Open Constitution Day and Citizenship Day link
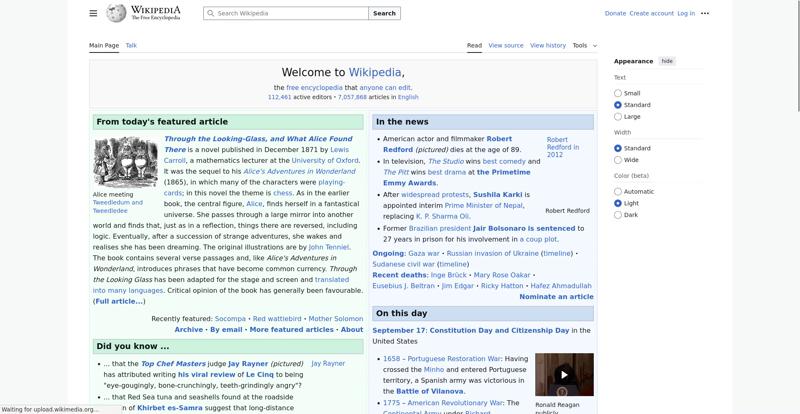 click(x=499, y=331)
